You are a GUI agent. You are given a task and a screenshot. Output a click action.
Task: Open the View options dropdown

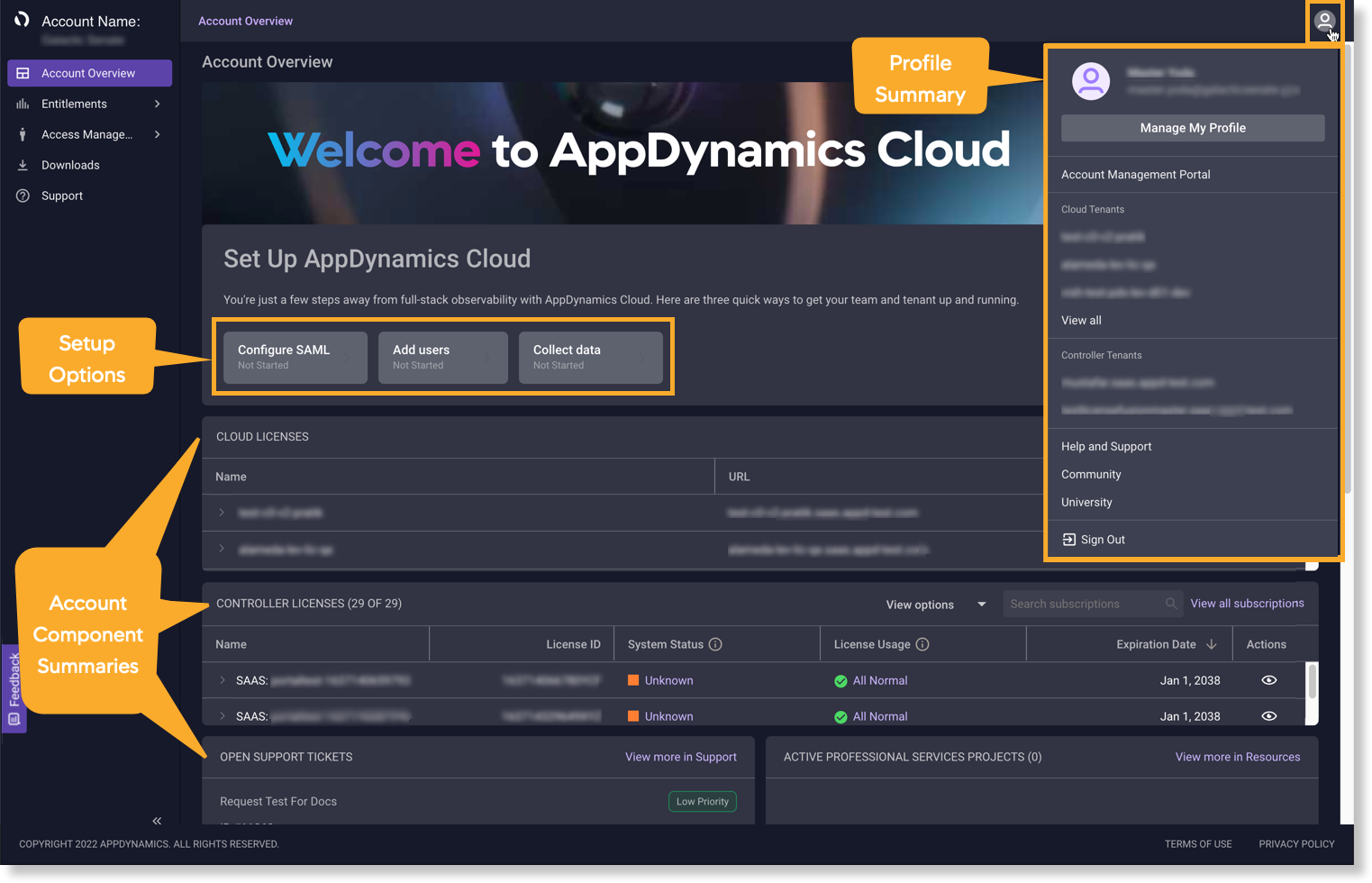[936, 605]
